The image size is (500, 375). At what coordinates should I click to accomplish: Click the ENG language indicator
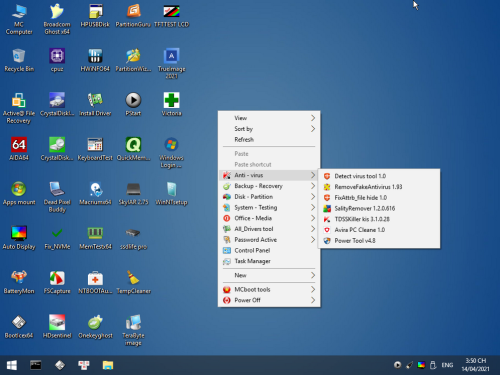pyautogui.click(x=447, y=365)
